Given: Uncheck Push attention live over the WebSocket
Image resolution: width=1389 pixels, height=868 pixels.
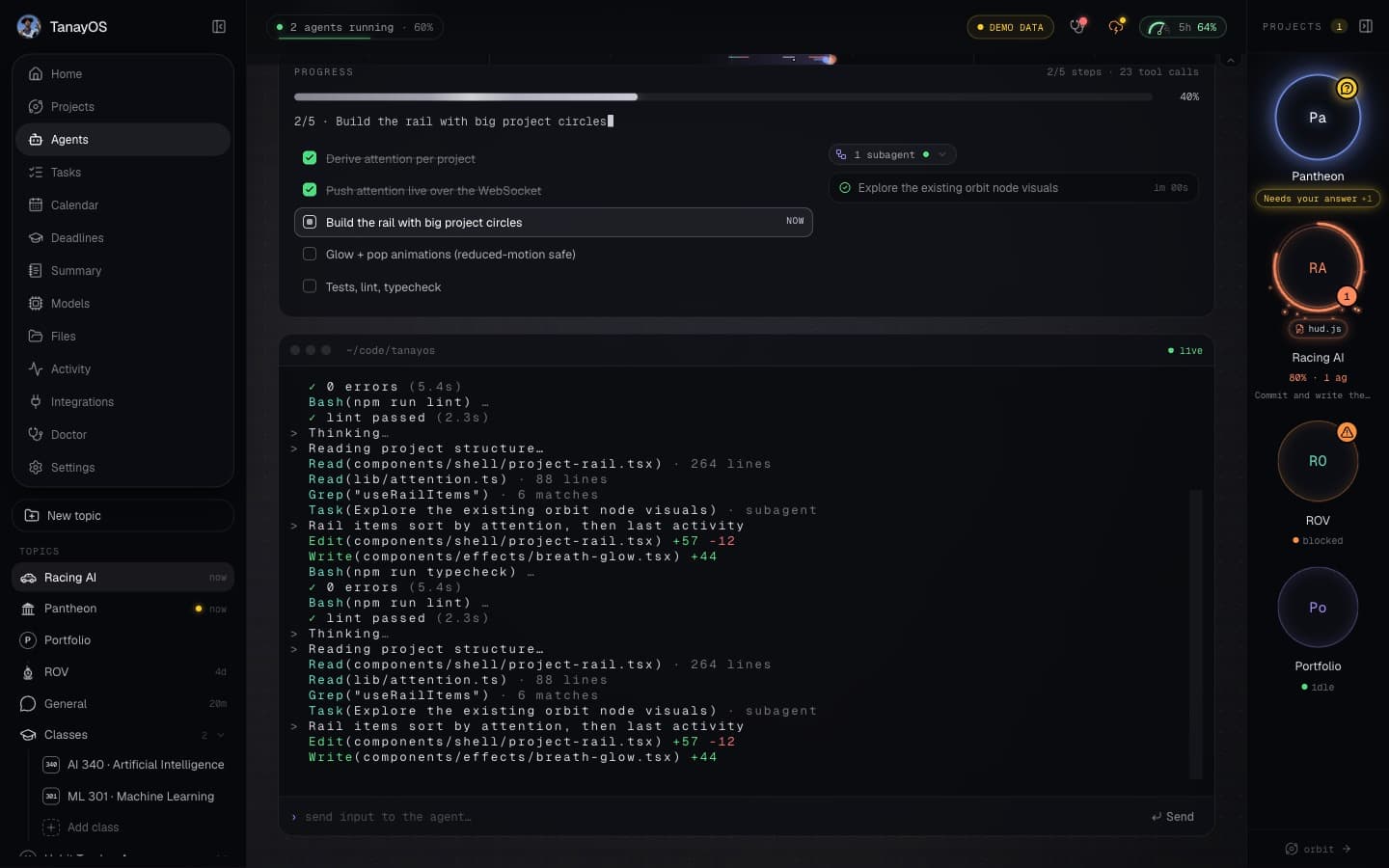Looking at the screenshot, I should click(x=310, y=190).
